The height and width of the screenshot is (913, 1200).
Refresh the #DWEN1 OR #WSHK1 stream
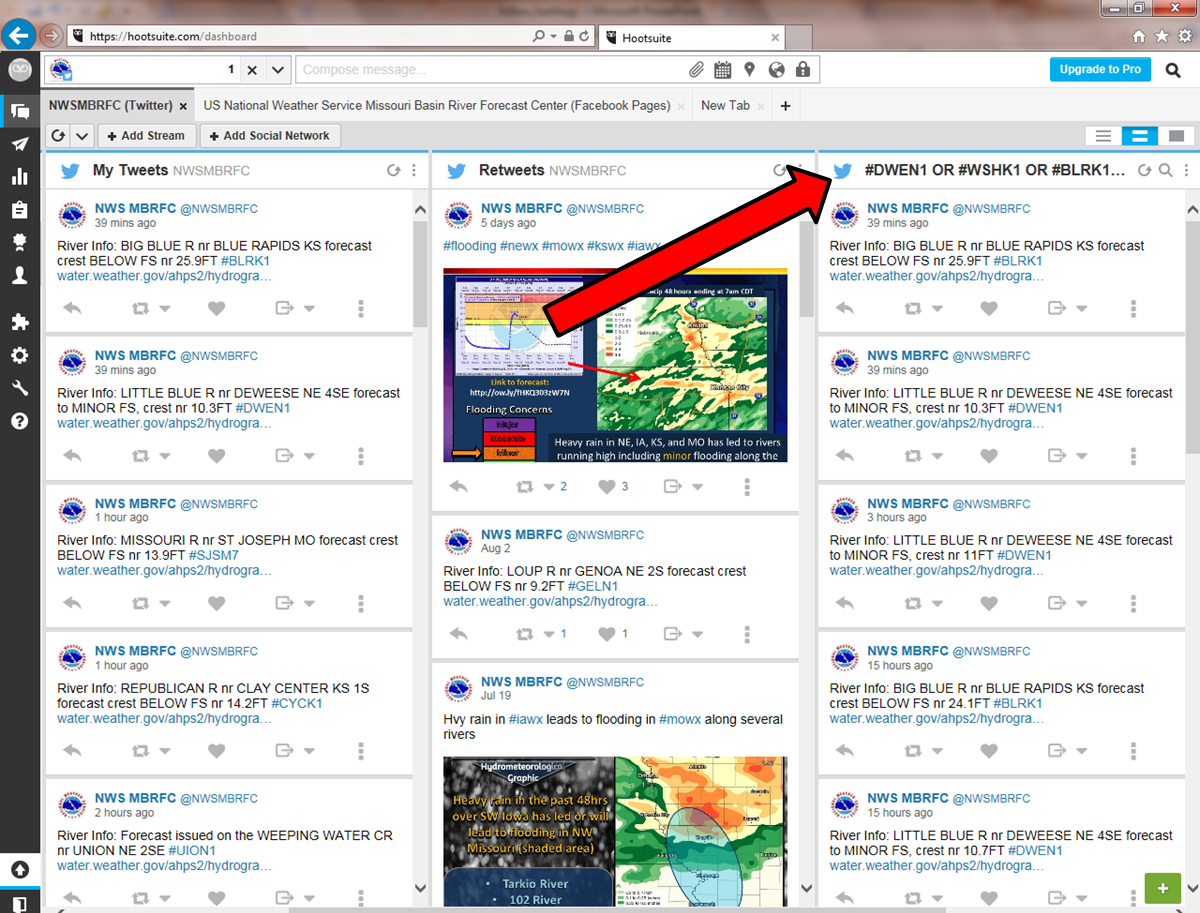pos(1145,171)
